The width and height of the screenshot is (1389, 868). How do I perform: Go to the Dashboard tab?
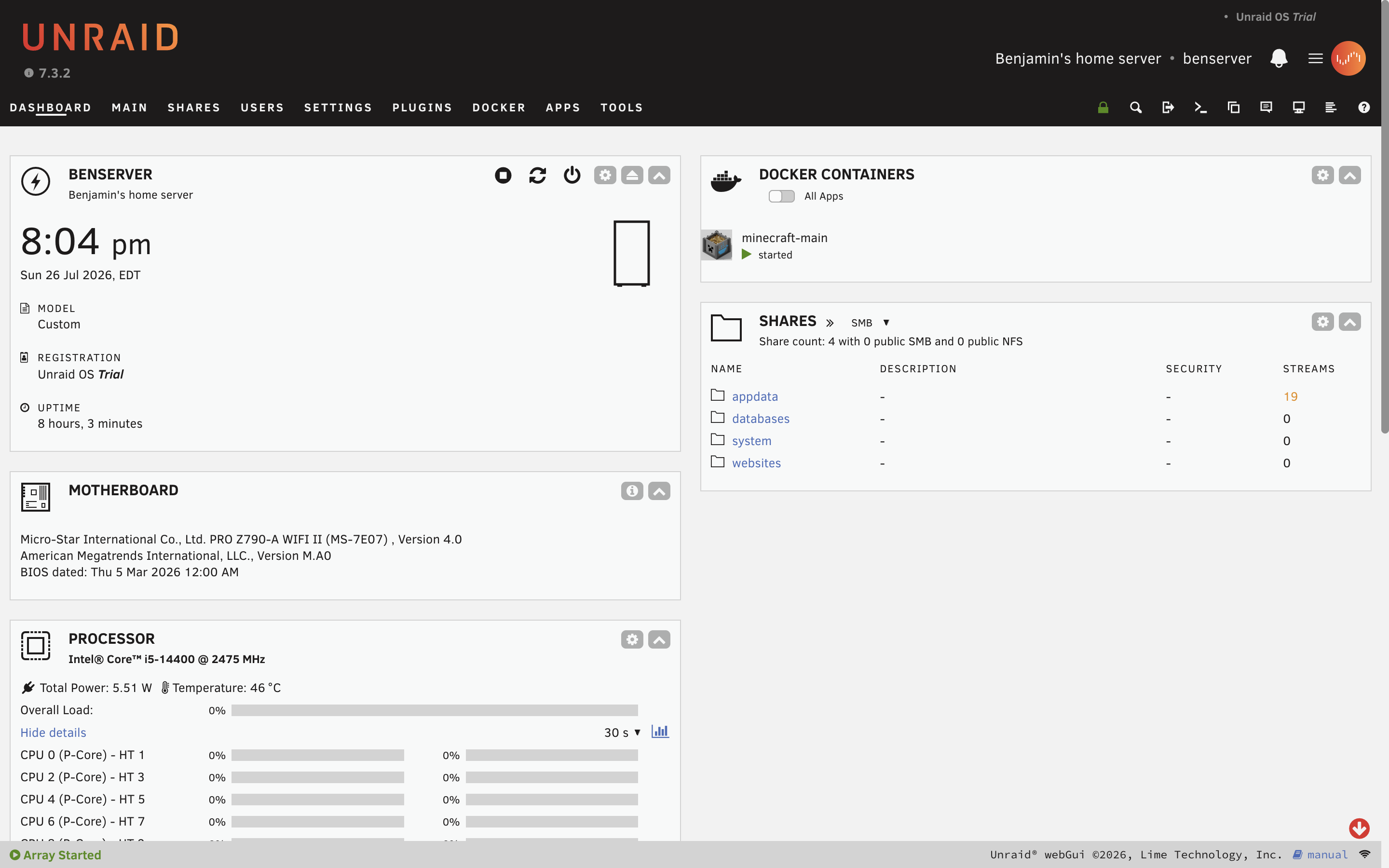tap(51, 108)
